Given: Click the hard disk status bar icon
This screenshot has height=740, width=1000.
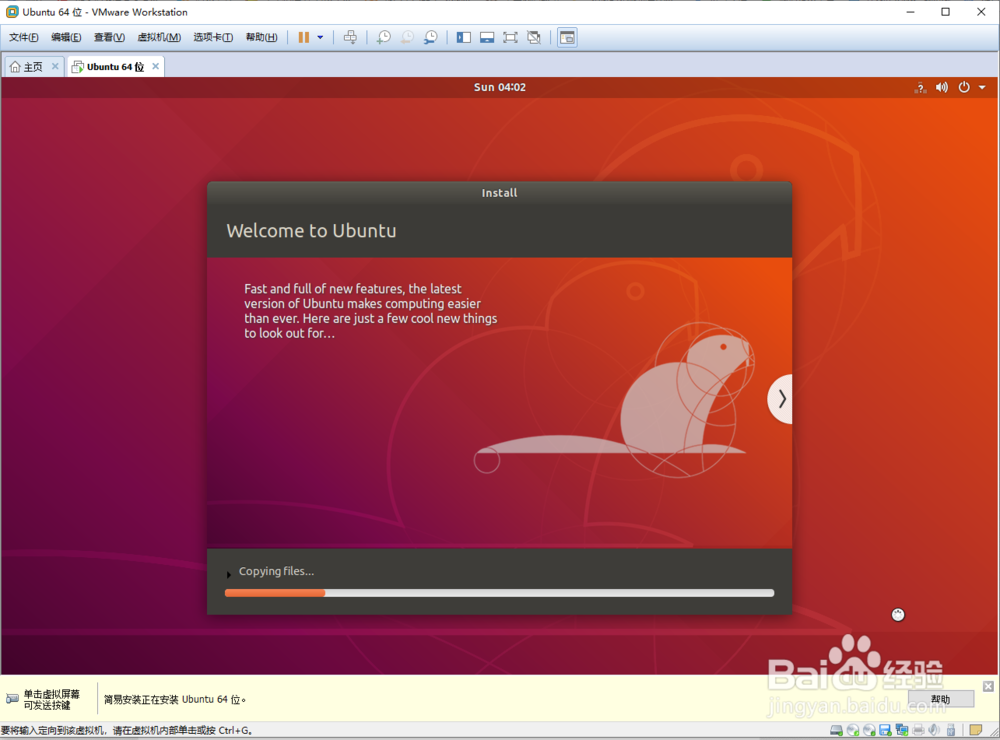Looking at the screenshot, I should tap(836, 730).
